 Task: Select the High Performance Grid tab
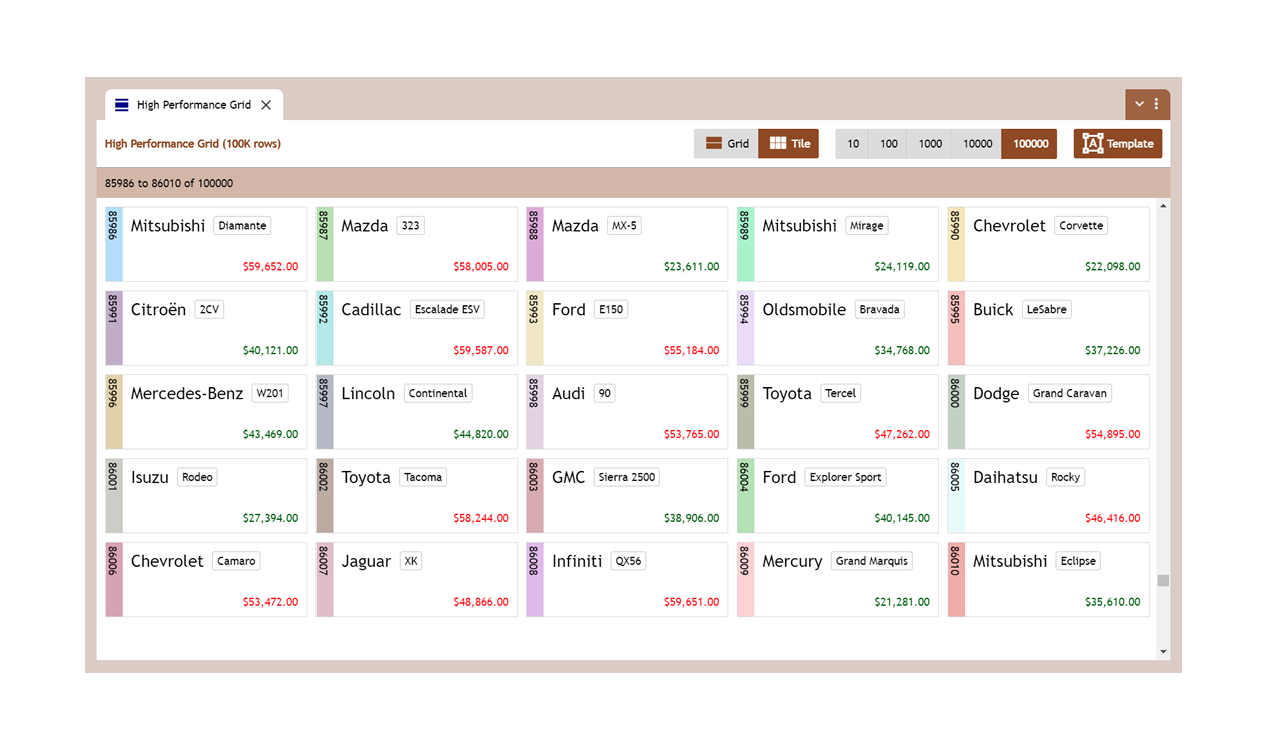point(194,105)
